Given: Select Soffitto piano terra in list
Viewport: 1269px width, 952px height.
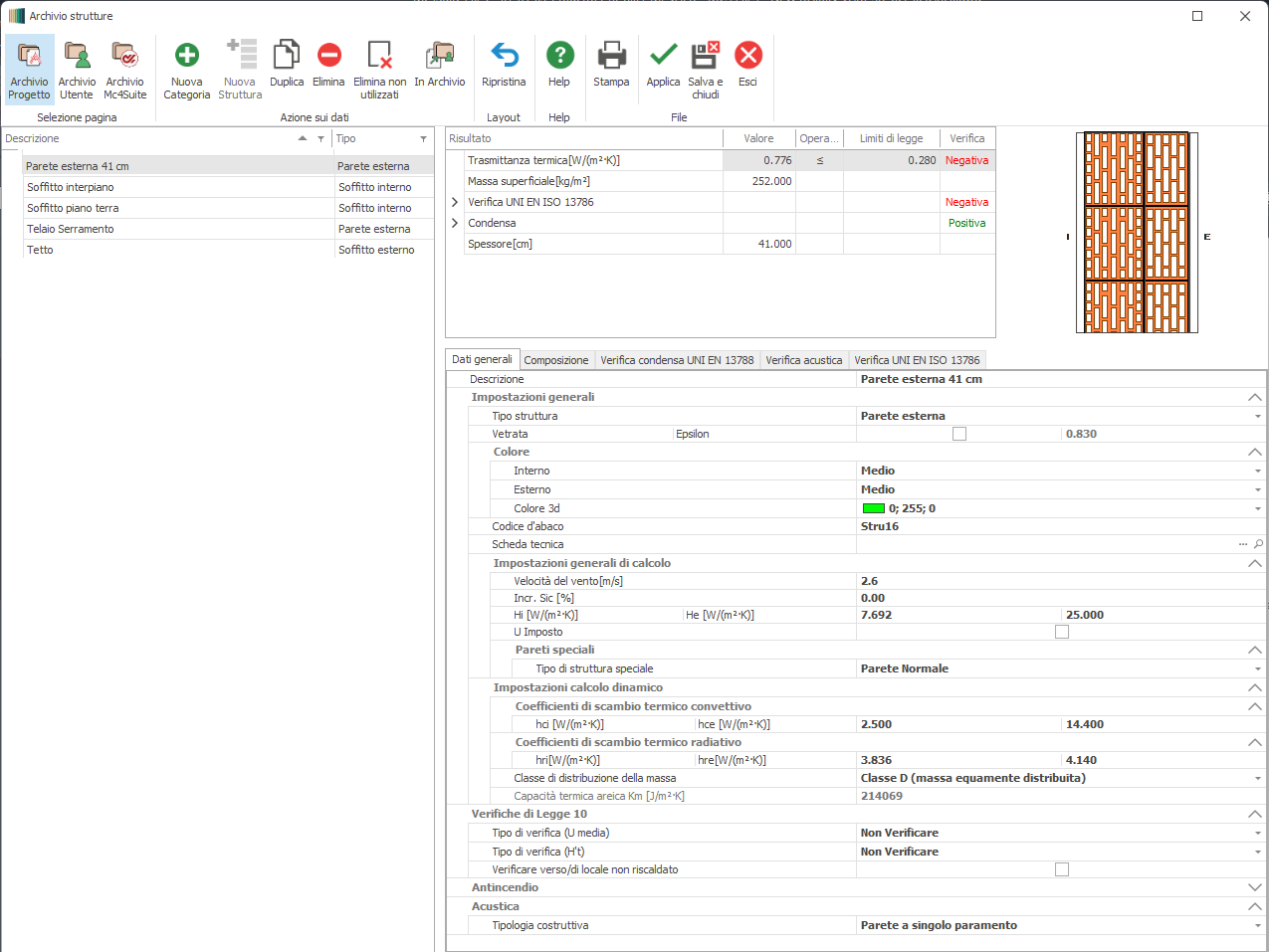Looking at the screenshot, I should (73, 208).
